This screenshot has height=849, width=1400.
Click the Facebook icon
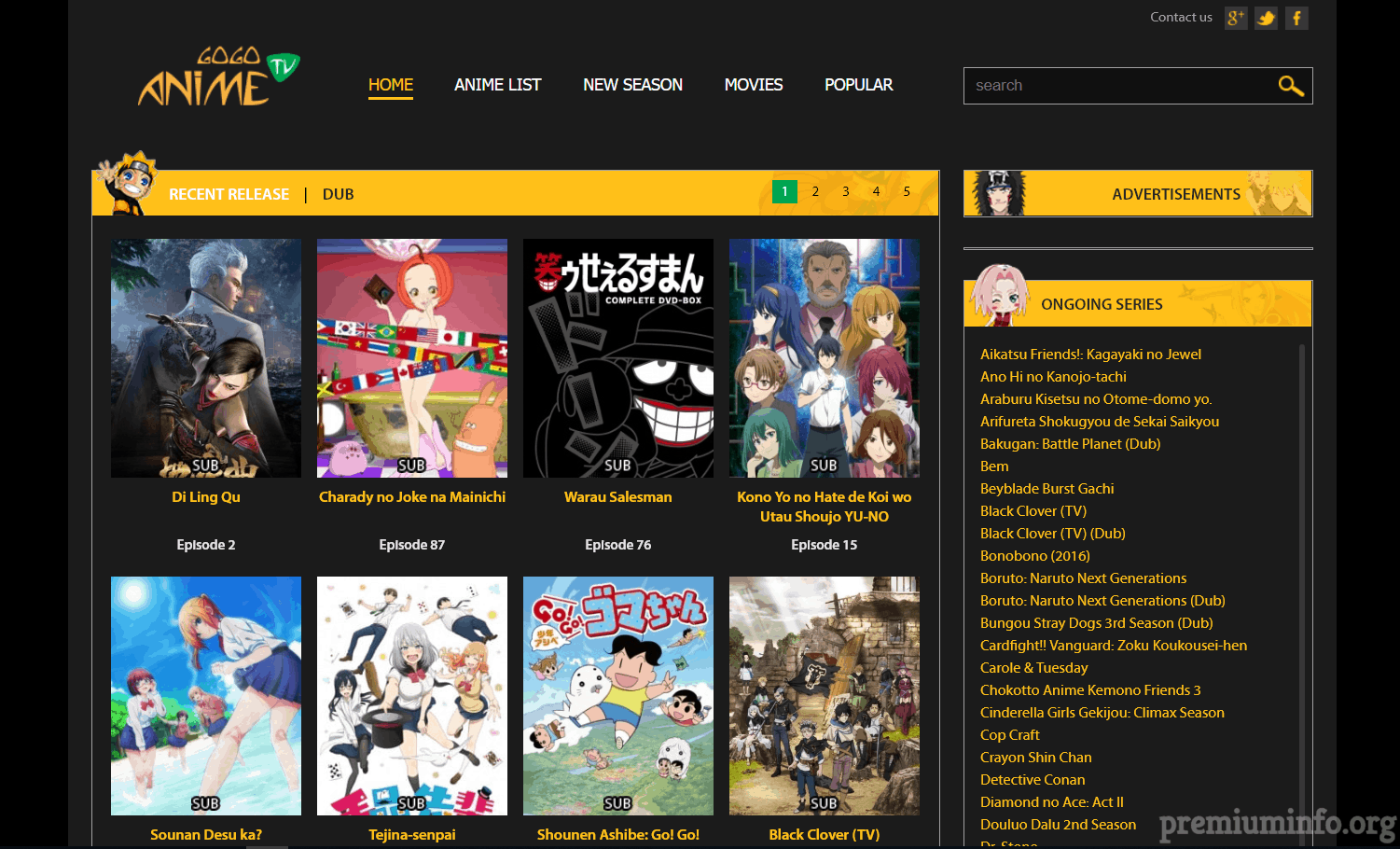pyautogui.click(x=1296, y=18)
